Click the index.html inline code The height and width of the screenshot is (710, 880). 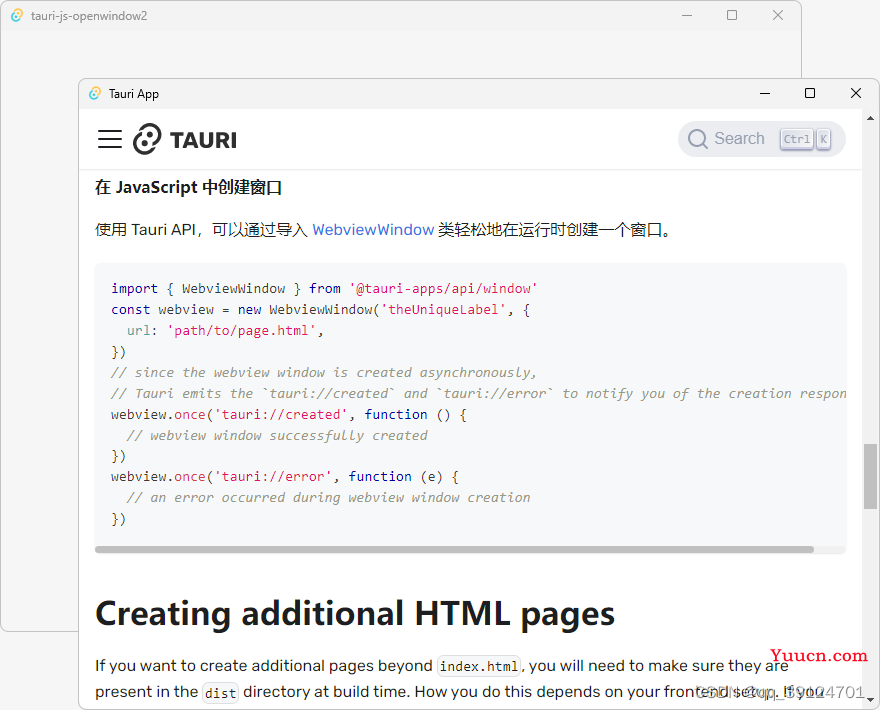click(x=479, y=666)
